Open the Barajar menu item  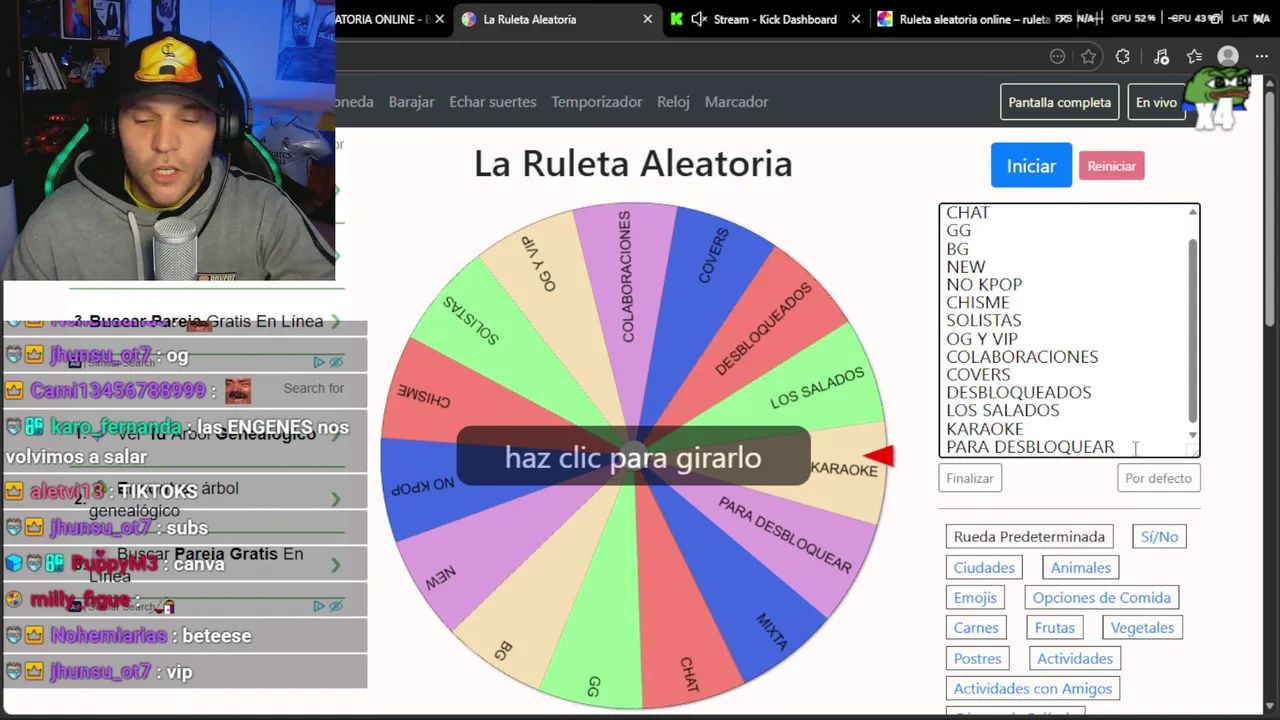pos(411,102)
